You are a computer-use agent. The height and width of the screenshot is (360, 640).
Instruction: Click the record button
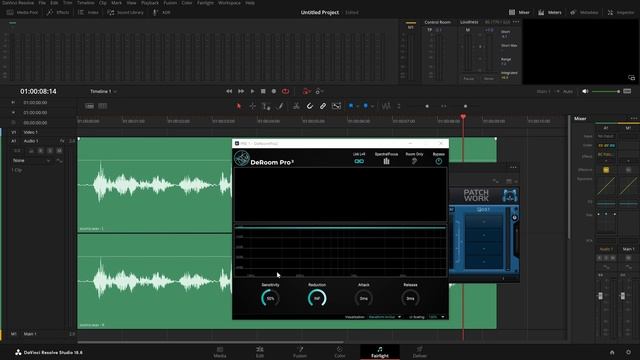274,91
